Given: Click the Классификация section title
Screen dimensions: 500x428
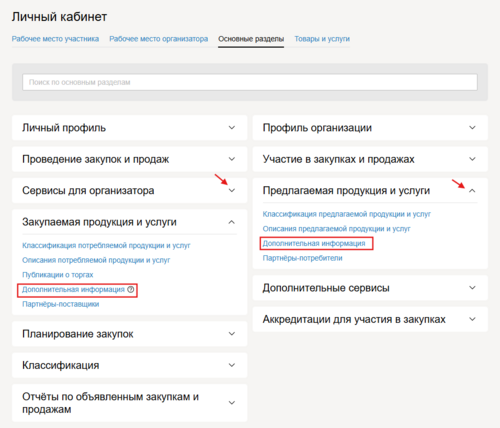Looking at the screenshot, I should click(x=61, y=365).
